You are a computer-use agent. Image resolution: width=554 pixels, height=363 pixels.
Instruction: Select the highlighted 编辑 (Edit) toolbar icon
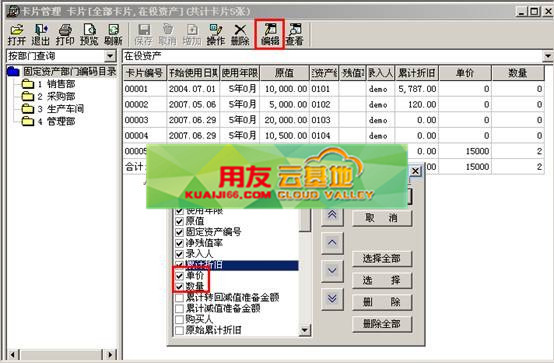[270, 35]
